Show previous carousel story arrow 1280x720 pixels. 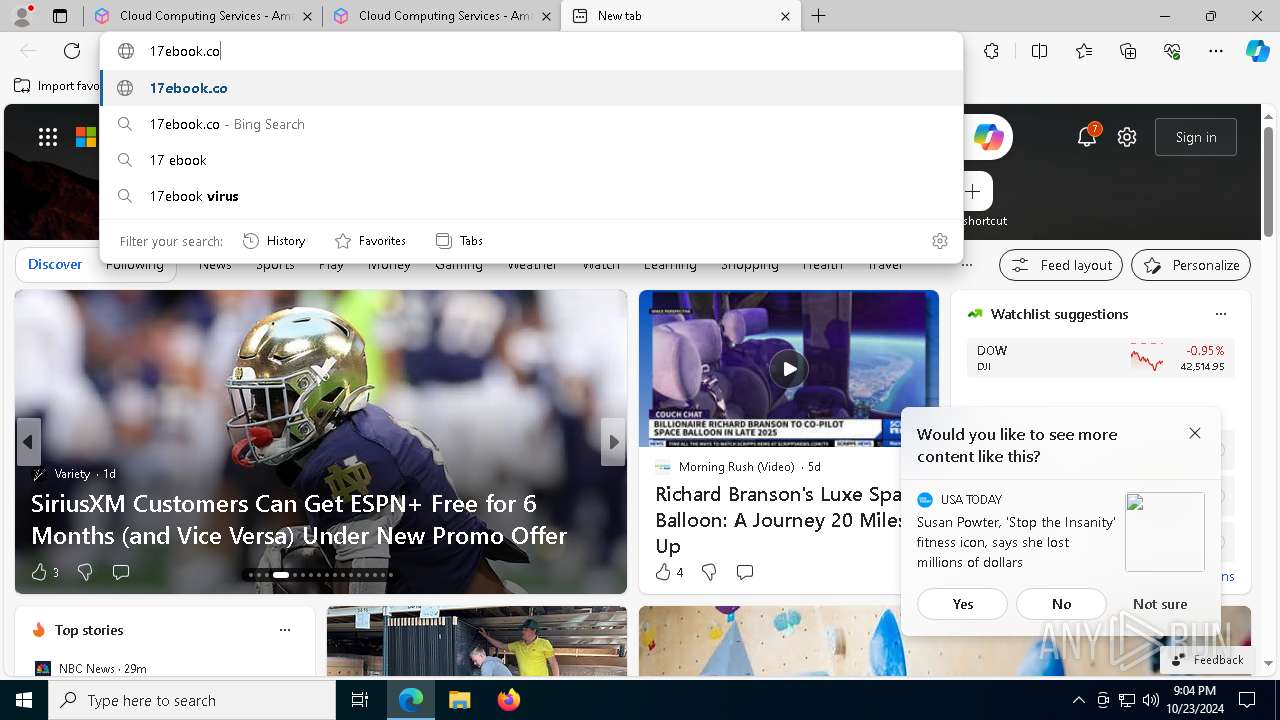[x=28, y=441]
